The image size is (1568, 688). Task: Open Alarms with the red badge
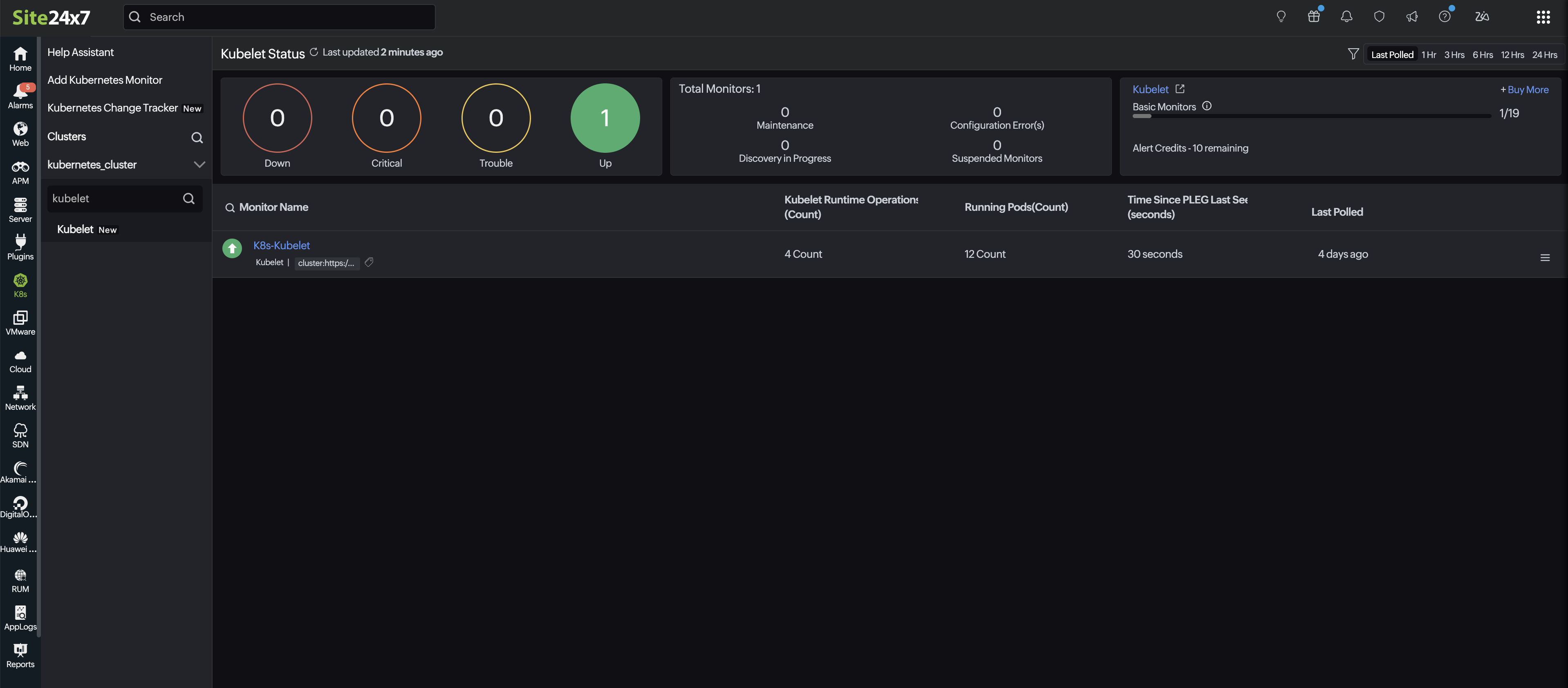(x=20, y=97)
